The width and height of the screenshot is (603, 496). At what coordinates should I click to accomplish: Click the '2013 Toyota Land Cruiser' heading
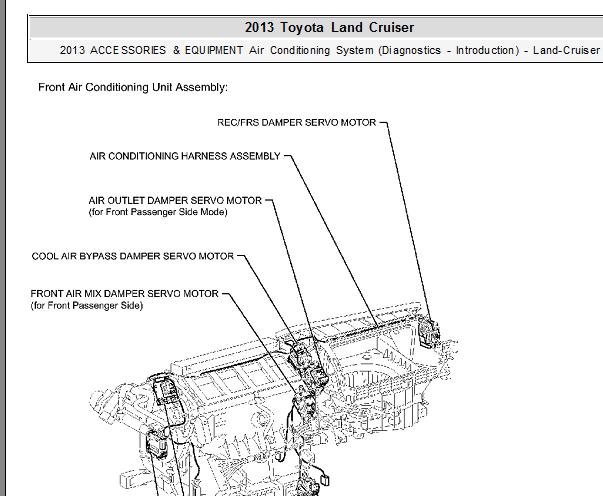click(x=330, y=27)
